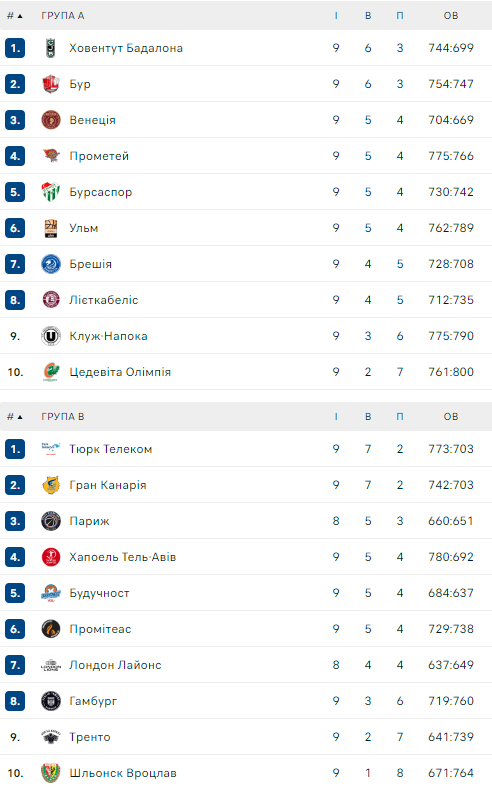Image resolution: width=492 pixels, height=787 pixels.
Task: Sort Group A by ОВ column
Action: [x=451, y=16]
